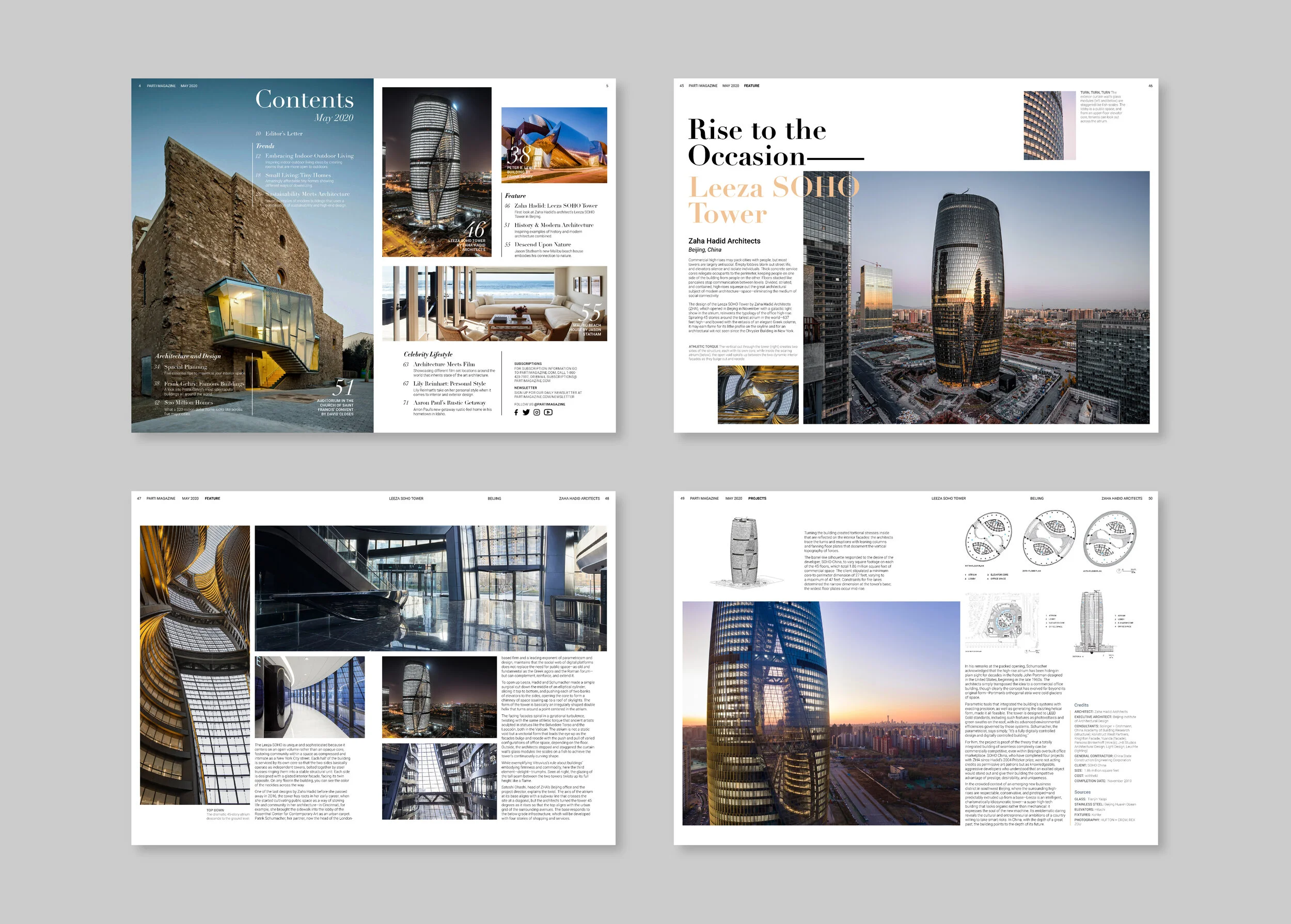
Task: Click 'ZAHA HADID ARCITECTS' header on page 50
Action: click(1122, 499)
